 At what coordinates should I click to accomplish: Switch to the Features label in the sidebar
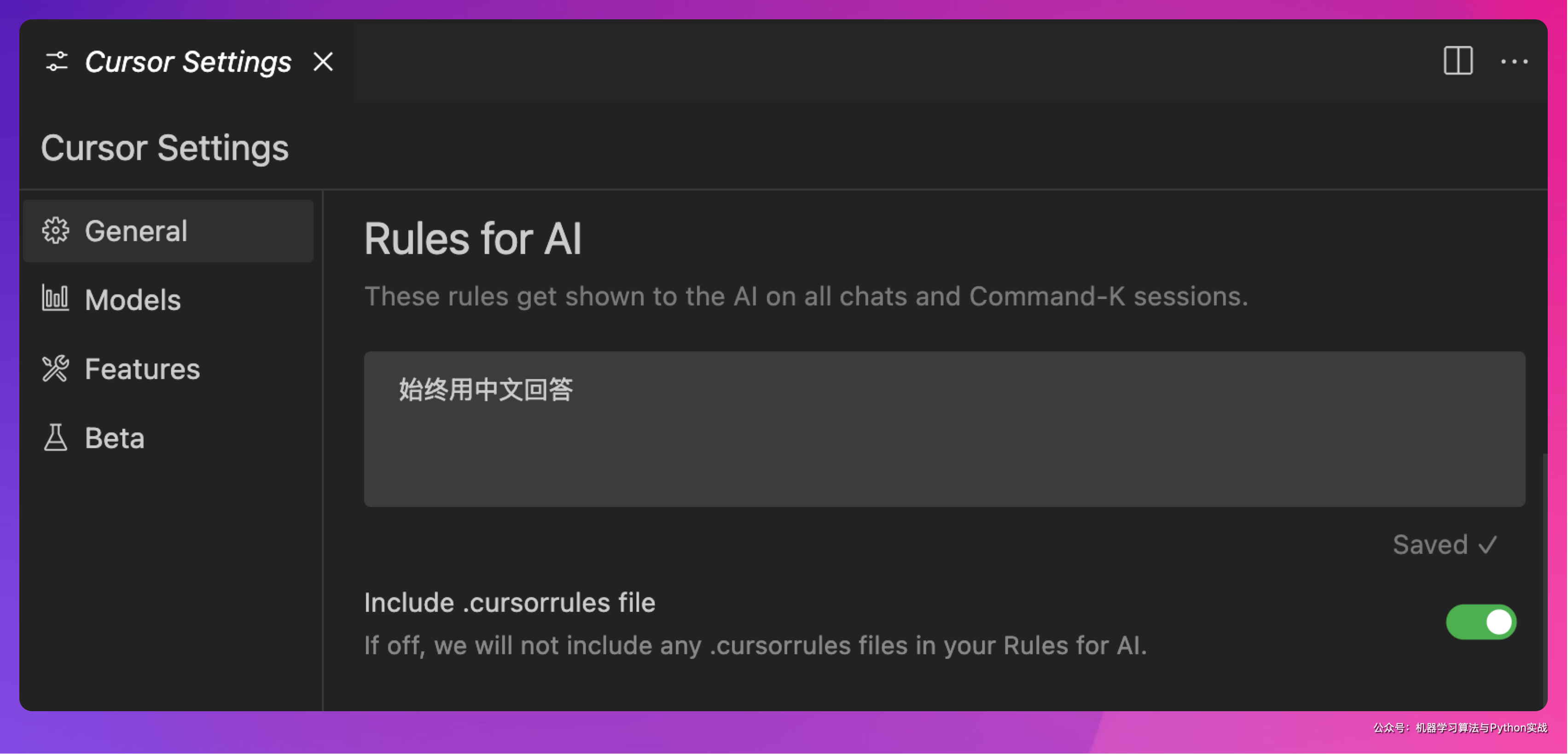[142, 369]
